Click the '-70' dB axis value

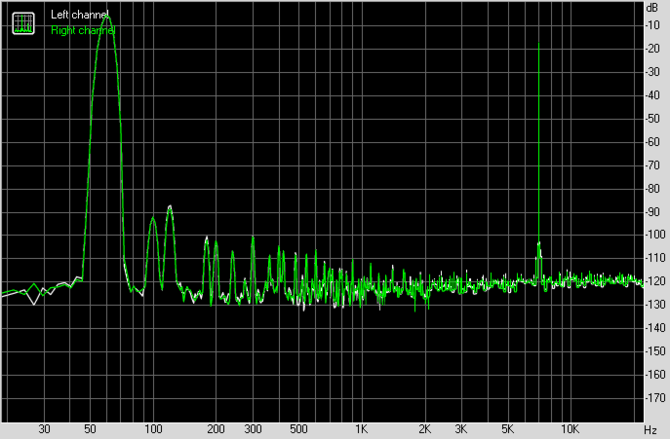click(652, 165)
